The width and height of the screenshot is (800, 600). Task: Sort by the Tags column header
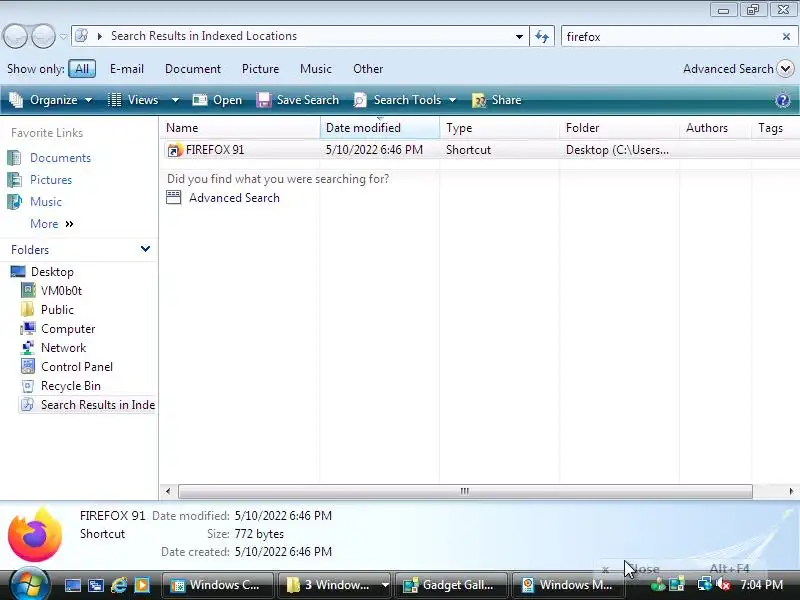[x=776, y=128]
